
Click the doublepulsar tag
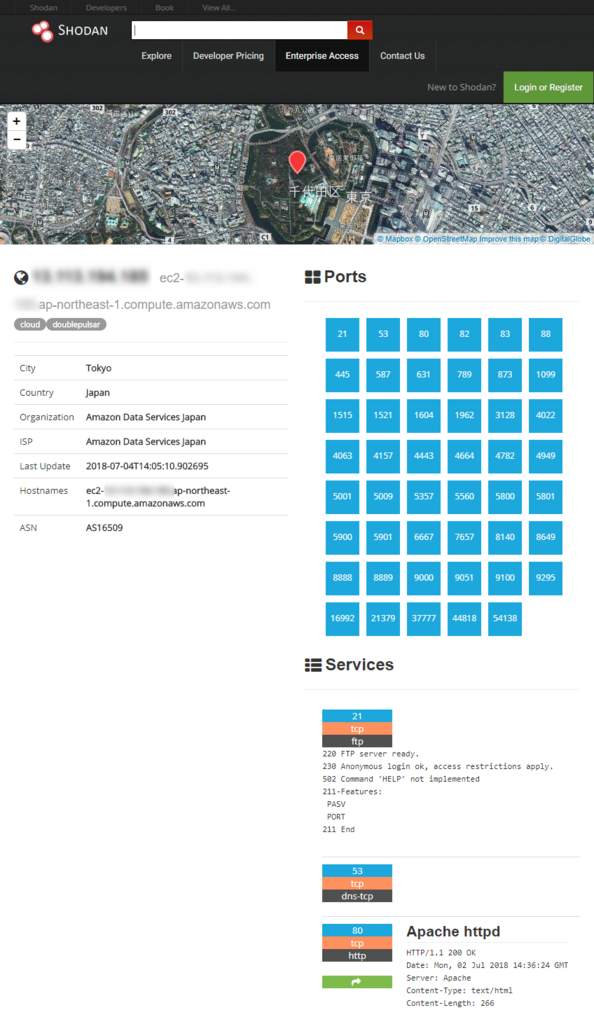[x=76, y=325]
